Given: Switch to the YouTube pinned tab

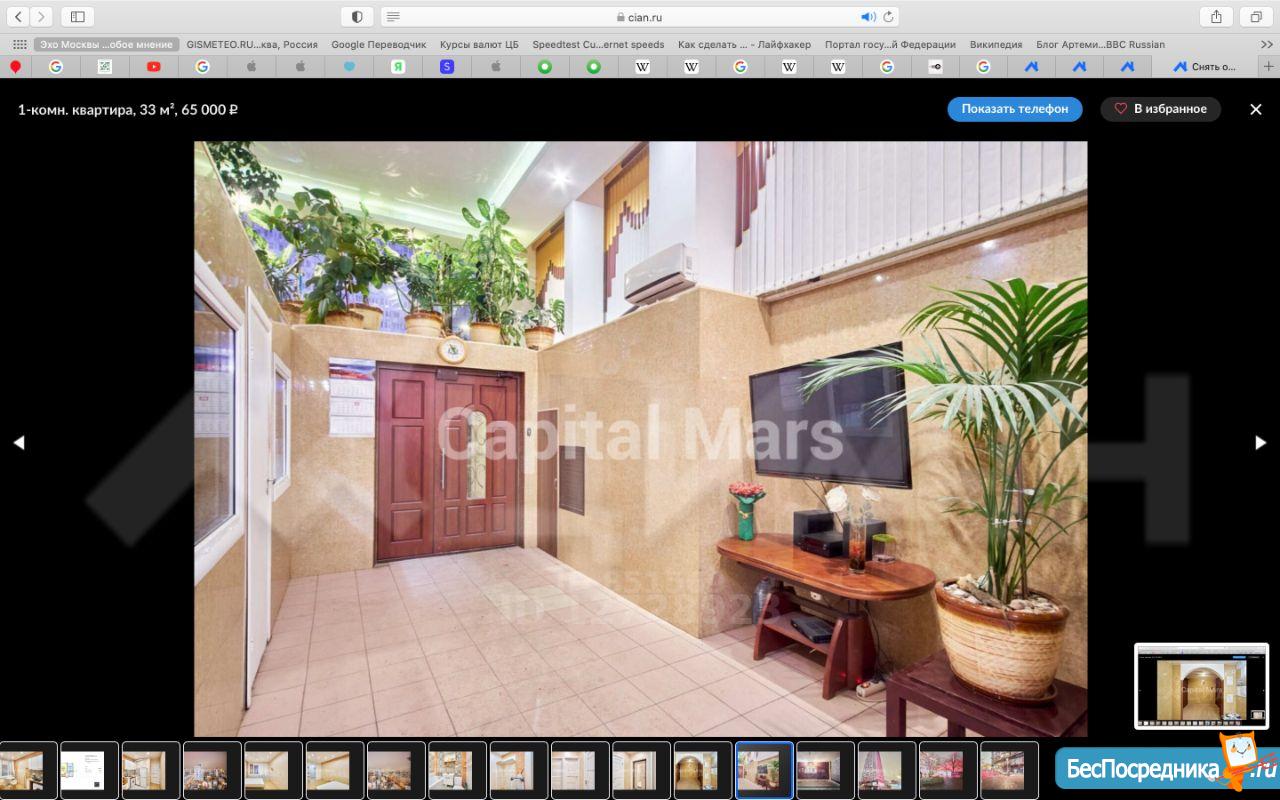Looking at the screenshot, I should (153, 66).
